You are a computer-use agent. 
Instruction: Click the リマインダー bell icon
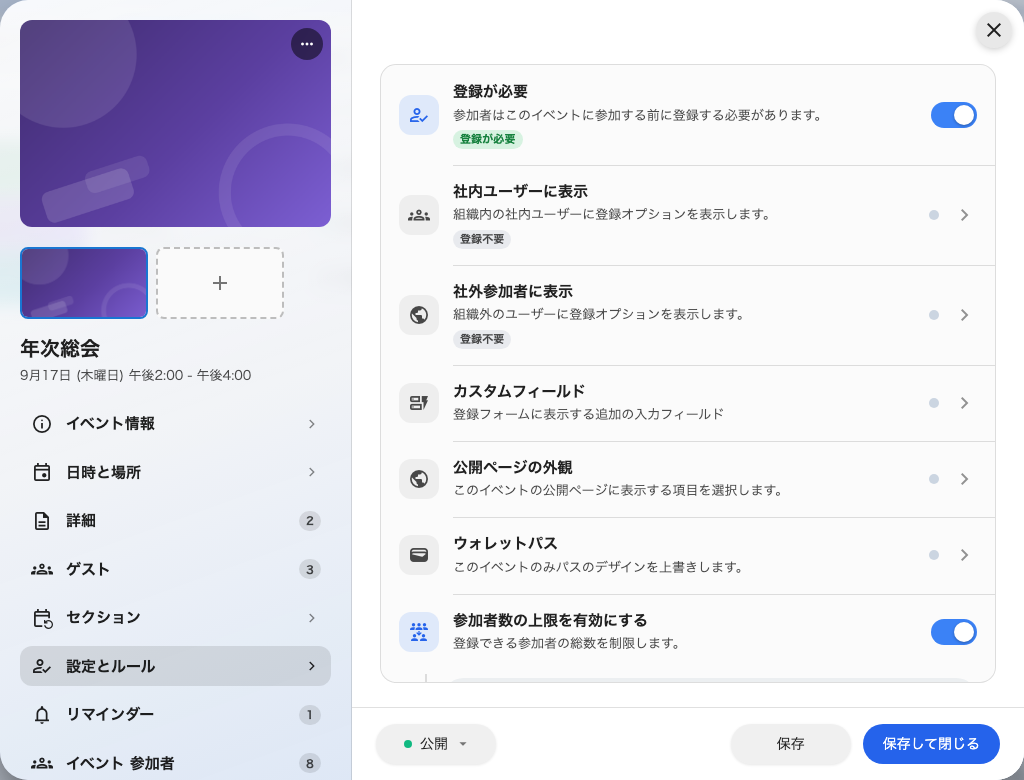coord(42,715)
